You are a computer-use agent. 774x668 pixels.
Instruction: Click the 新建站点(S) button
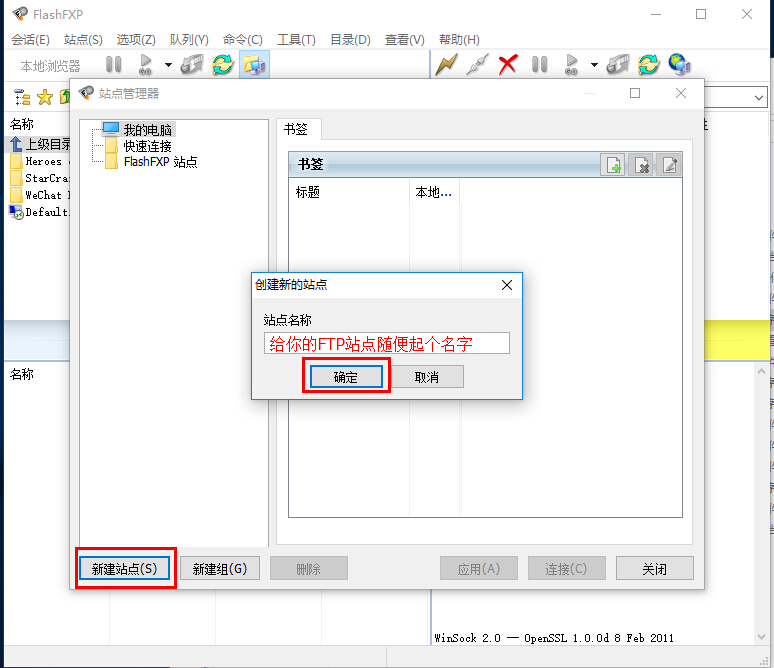tap(124, 568)
